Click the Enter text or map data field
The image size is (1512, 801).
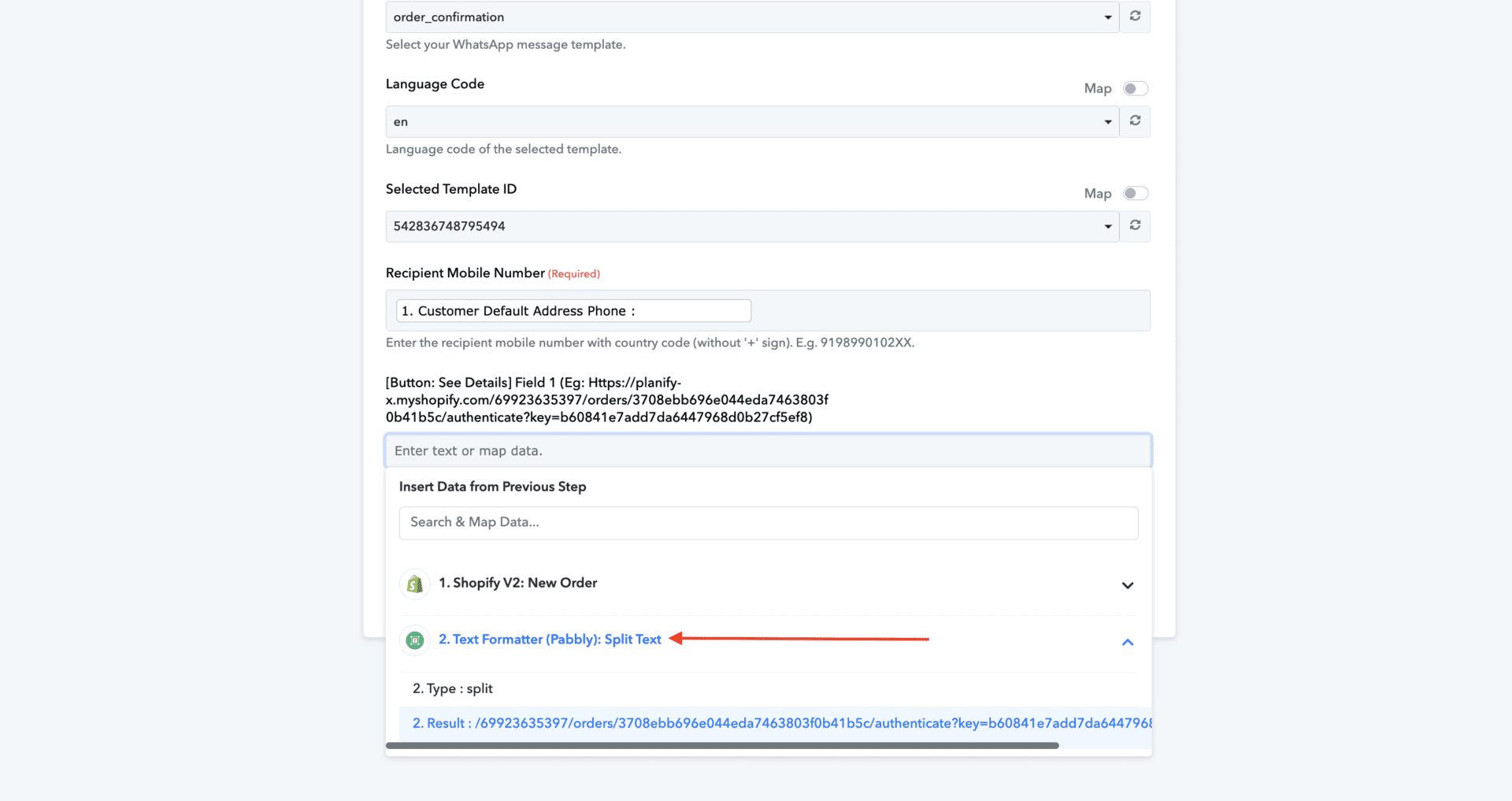point(768,451)
